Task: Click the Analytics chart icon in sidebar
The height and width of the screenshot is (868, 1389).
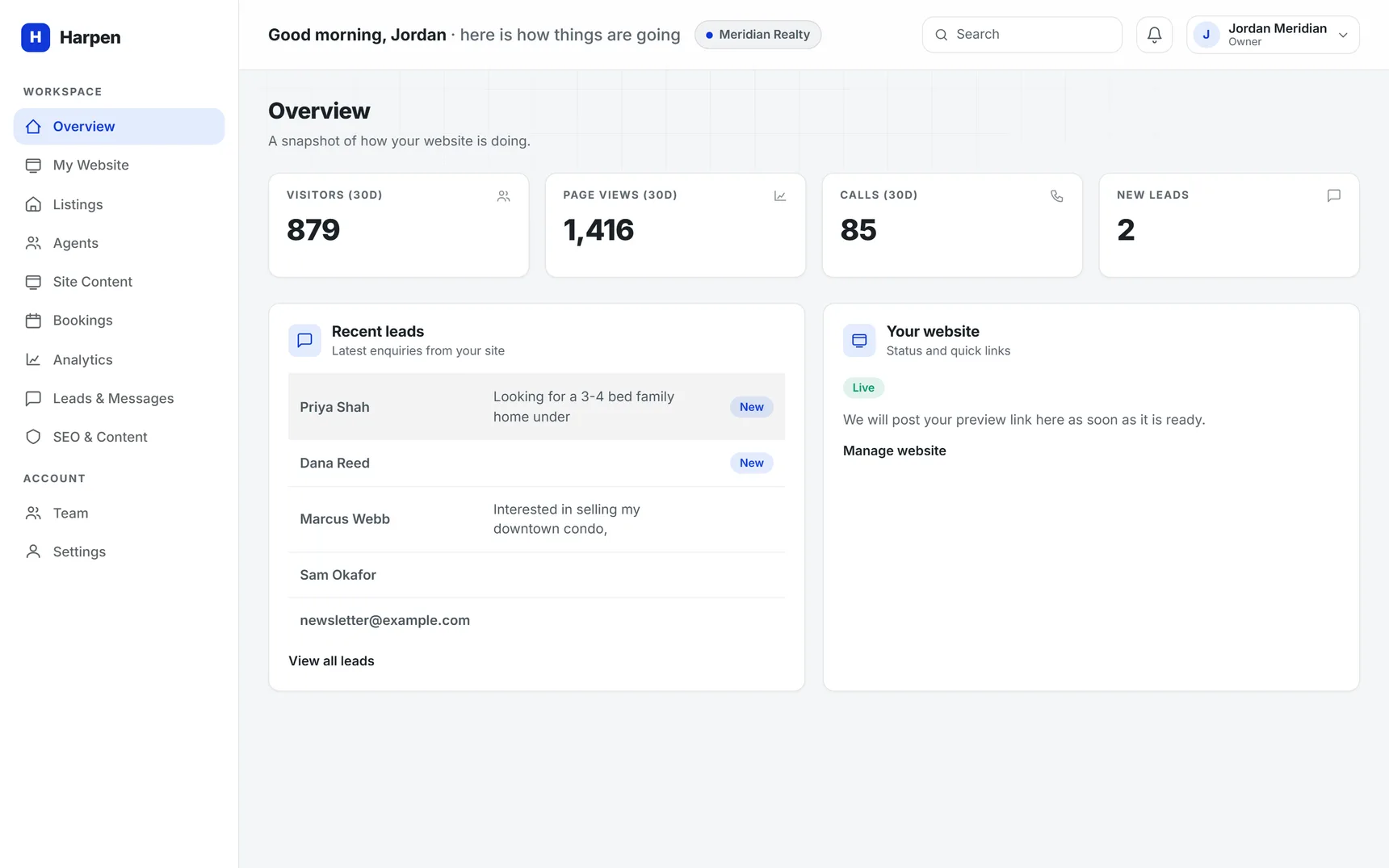Action: tap(33, 359)
